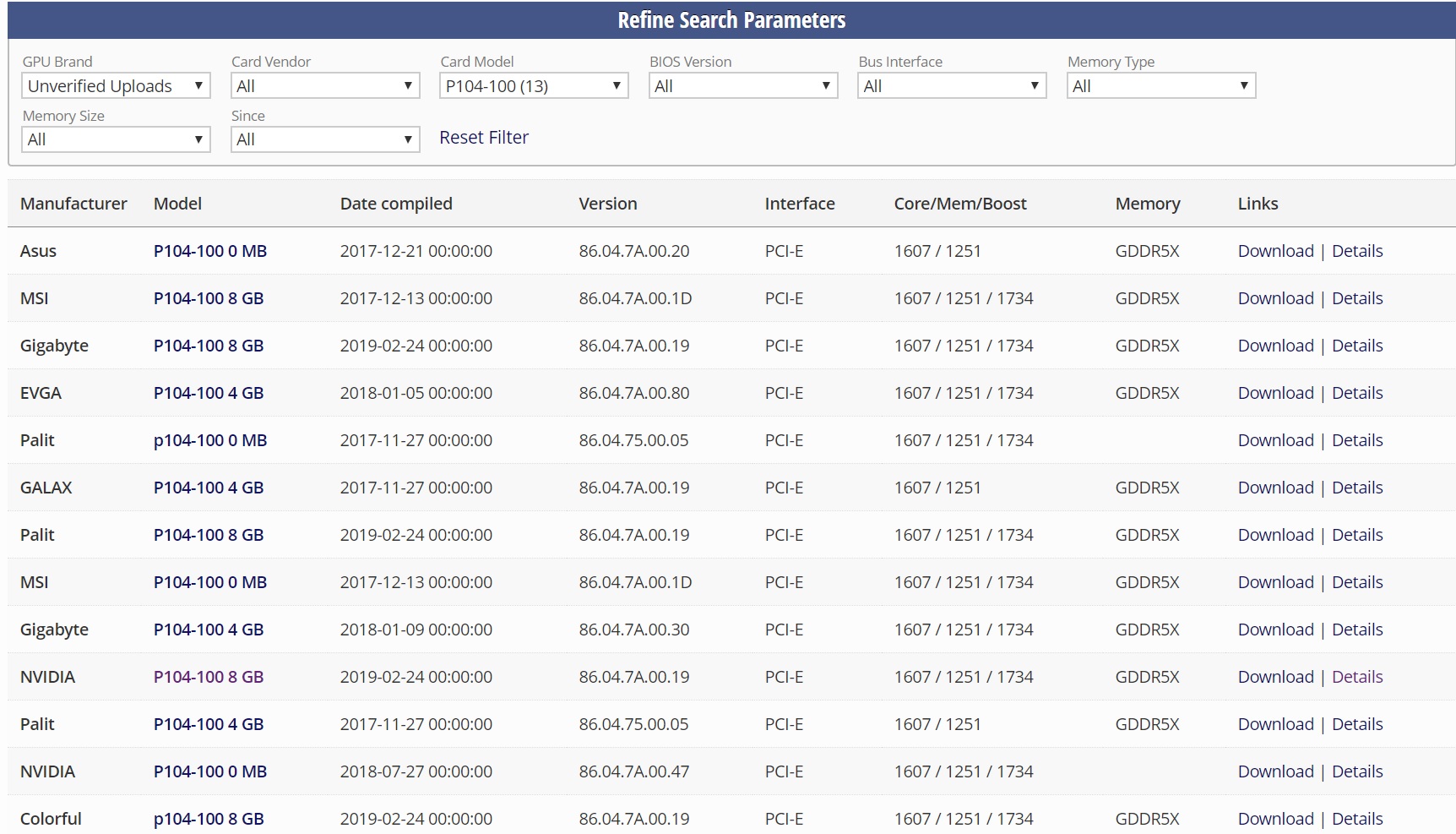Select the GDDR5X cell in the Asus row
The width and height of the screenshot is (1456, 834).
point(1147,251)
